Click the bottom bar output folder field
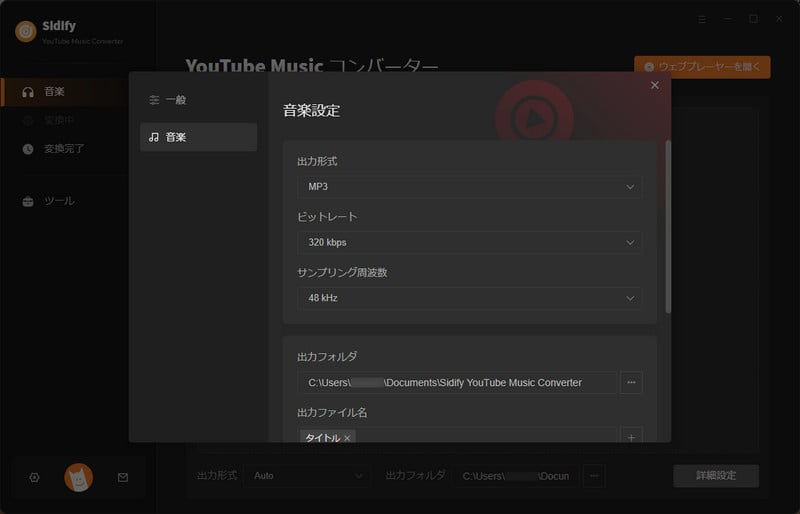Screen dimensions: 800x514 pyautogui.click(x=515, y=476)
